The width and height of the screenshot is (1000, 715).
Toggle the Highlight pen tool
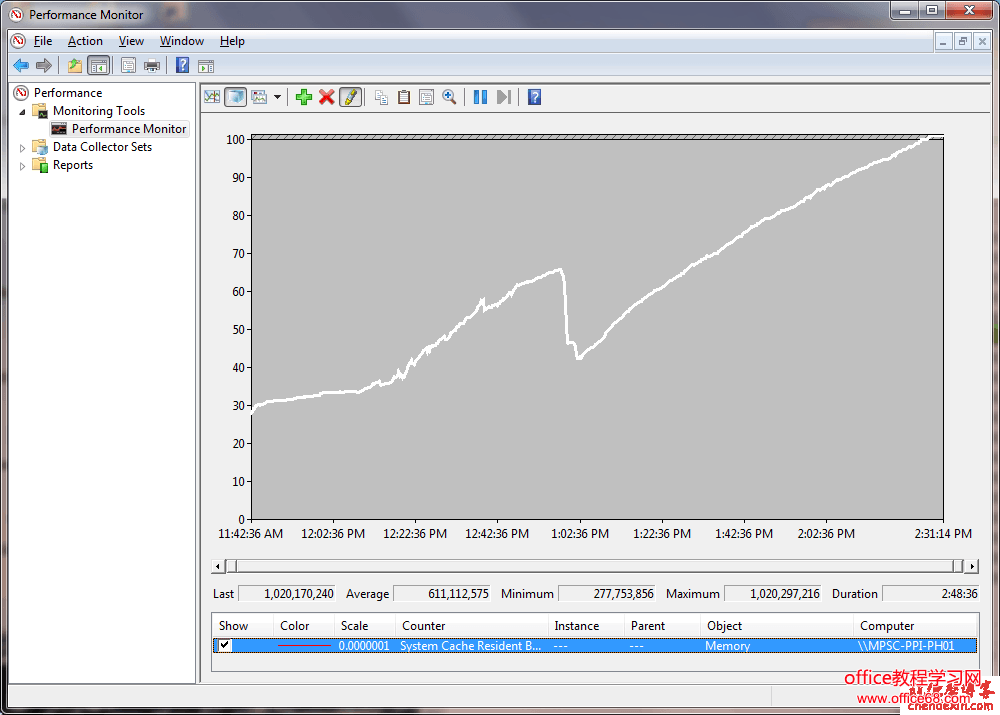click(350, 97)
